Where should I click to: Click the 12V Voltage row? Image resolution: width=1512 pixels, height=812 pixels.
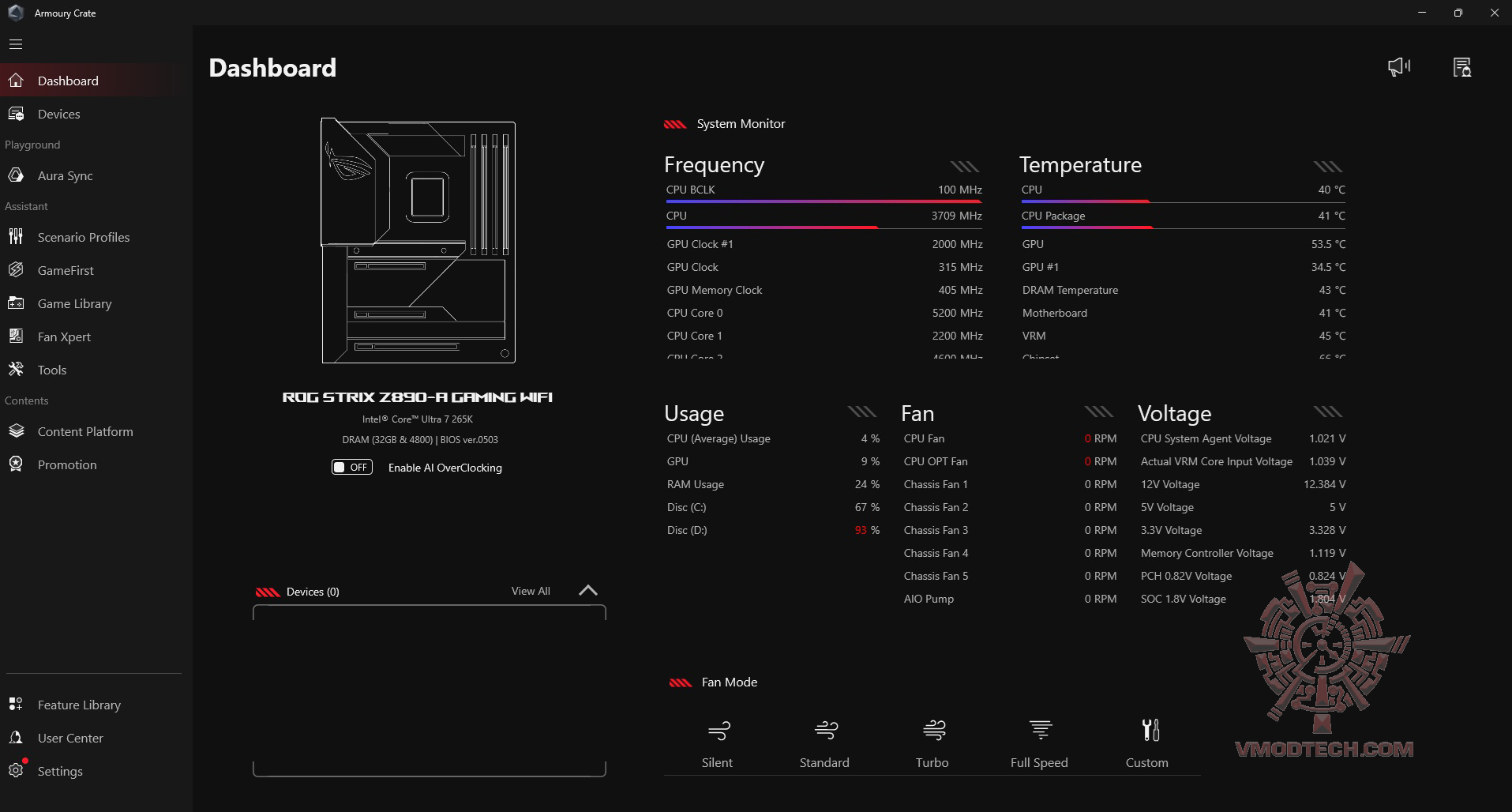(1243, 484)
